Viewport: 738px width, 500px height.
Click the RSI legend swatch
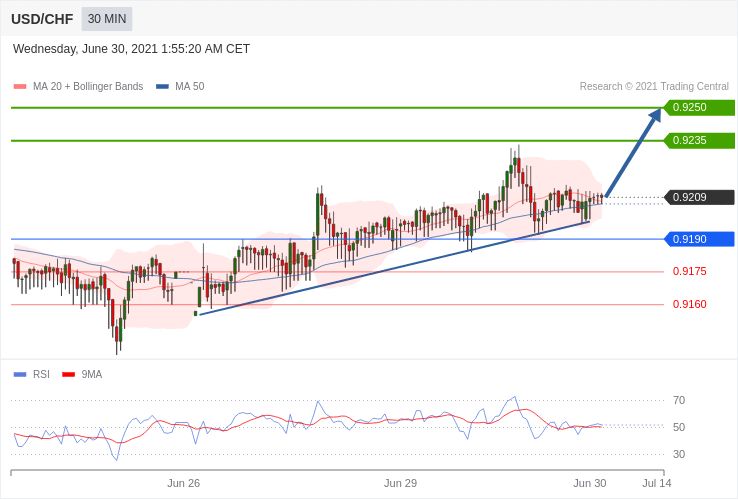coord(20,375)
